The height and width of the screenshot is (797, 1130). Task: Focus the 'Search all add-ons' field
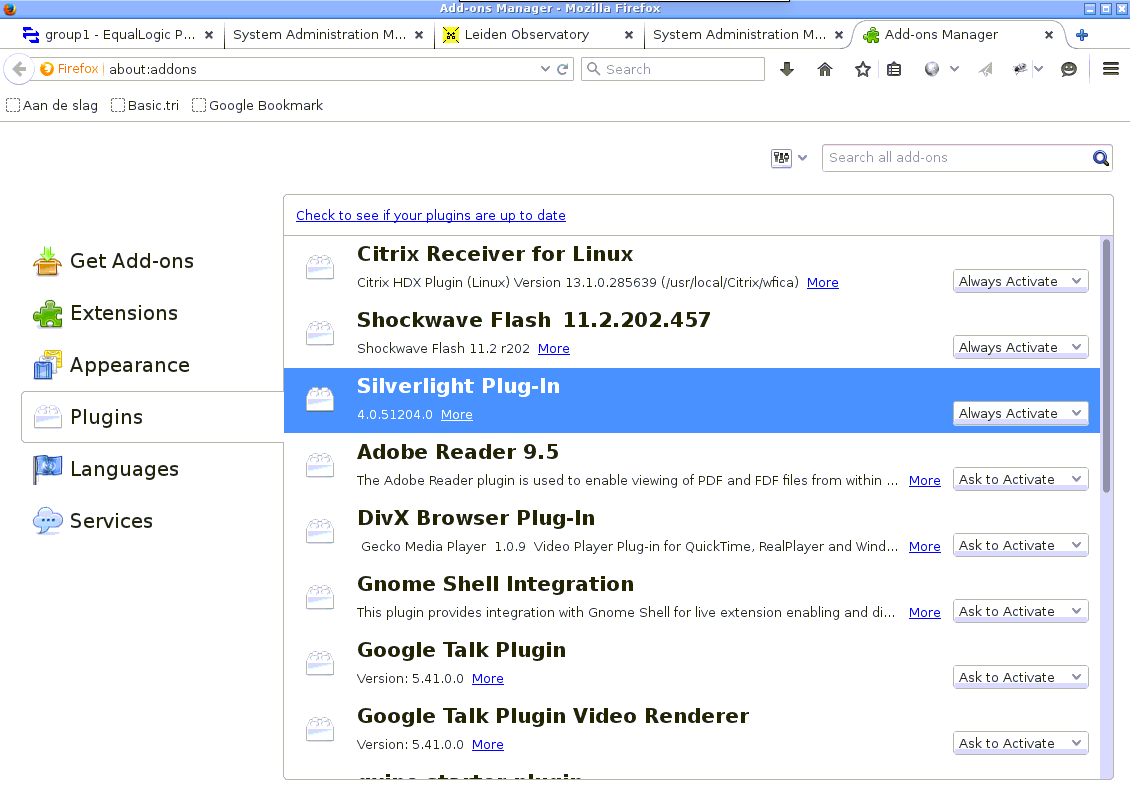[x=955, y=158]
